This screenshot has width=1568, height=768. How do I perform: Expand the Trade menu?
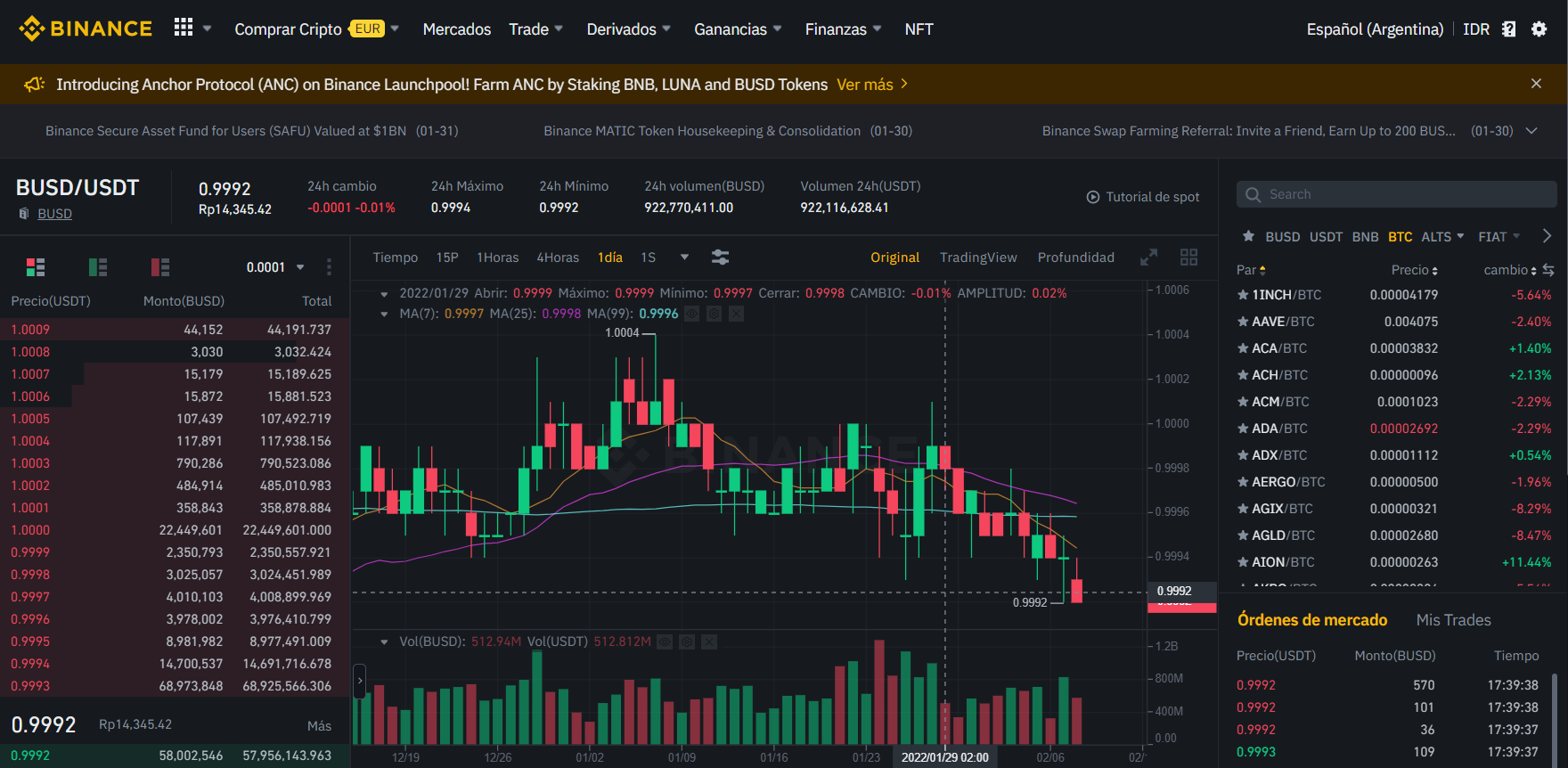pos(559,29)
